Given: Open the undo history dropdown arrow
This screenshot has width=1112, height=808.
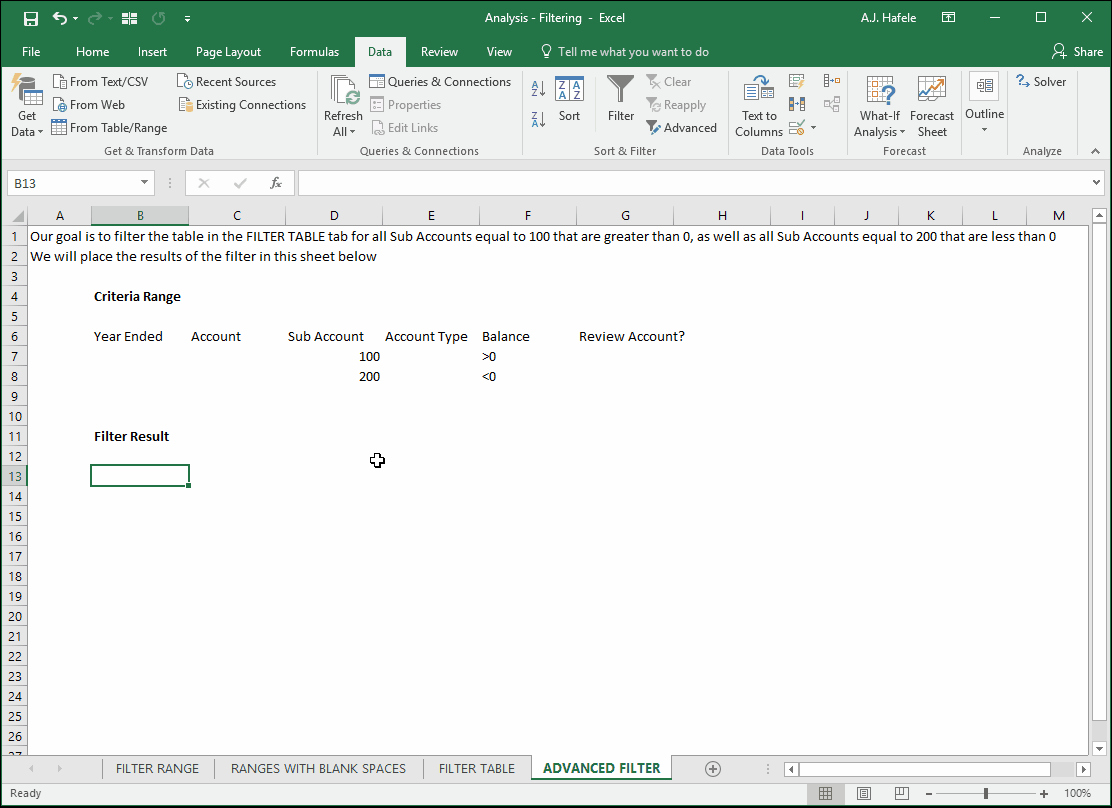Looking at the screenshot, I should pyautogui.click(x=75, y=19).
